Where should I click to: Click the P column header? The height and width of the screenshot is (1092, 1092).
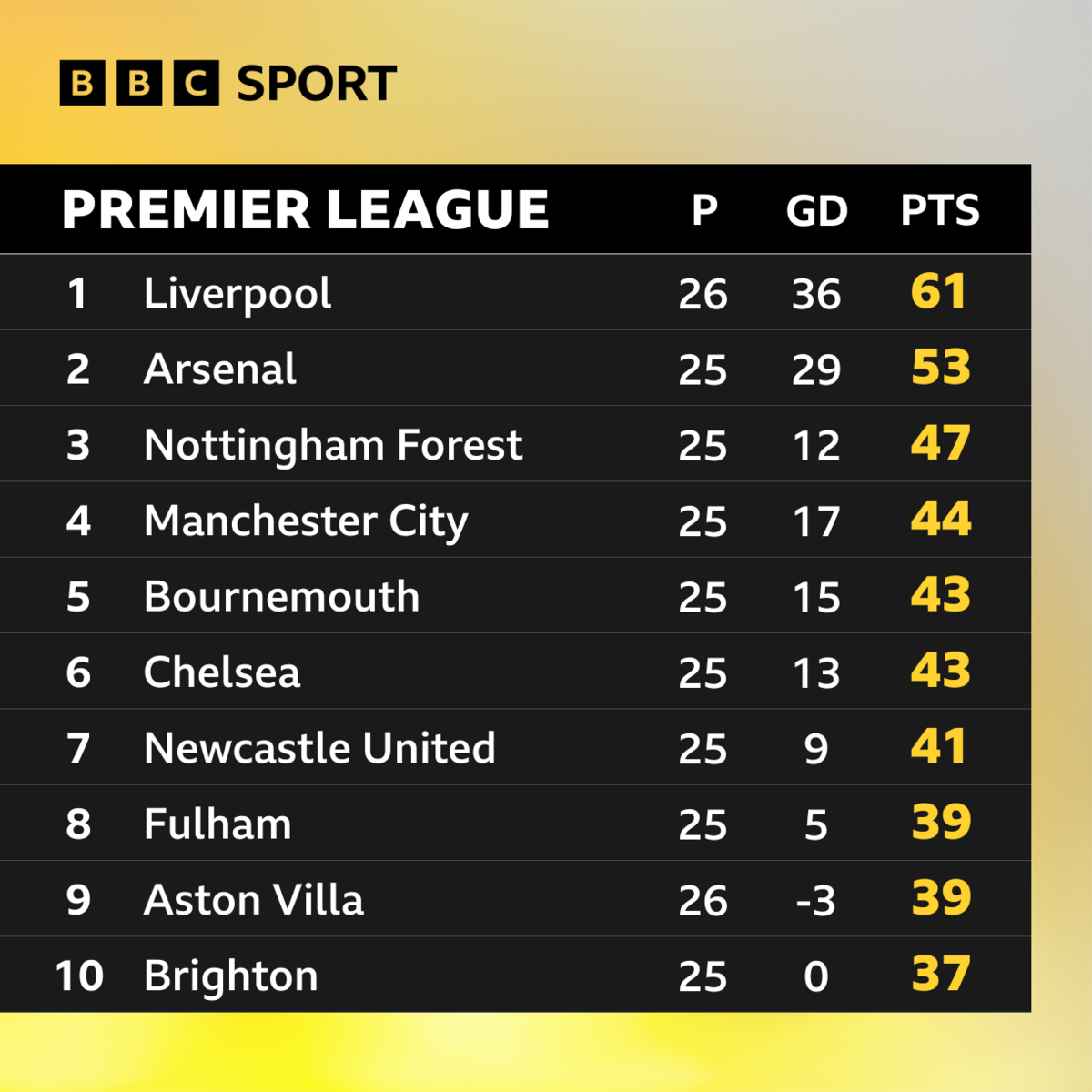point(704,211)
